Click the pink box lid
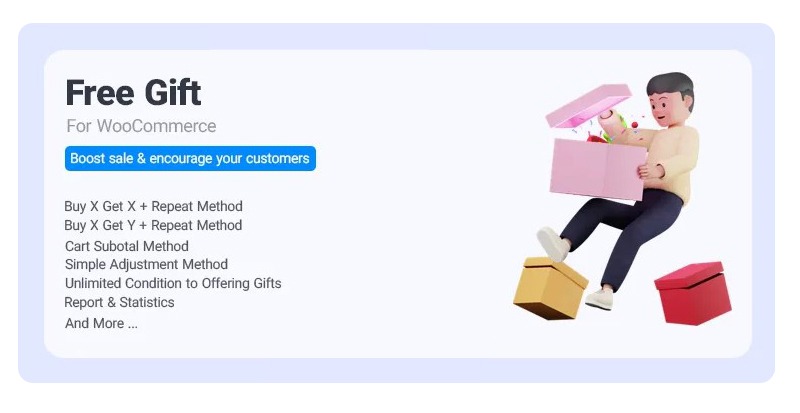This screenshot has width=800, height=413. pos(588,105)
